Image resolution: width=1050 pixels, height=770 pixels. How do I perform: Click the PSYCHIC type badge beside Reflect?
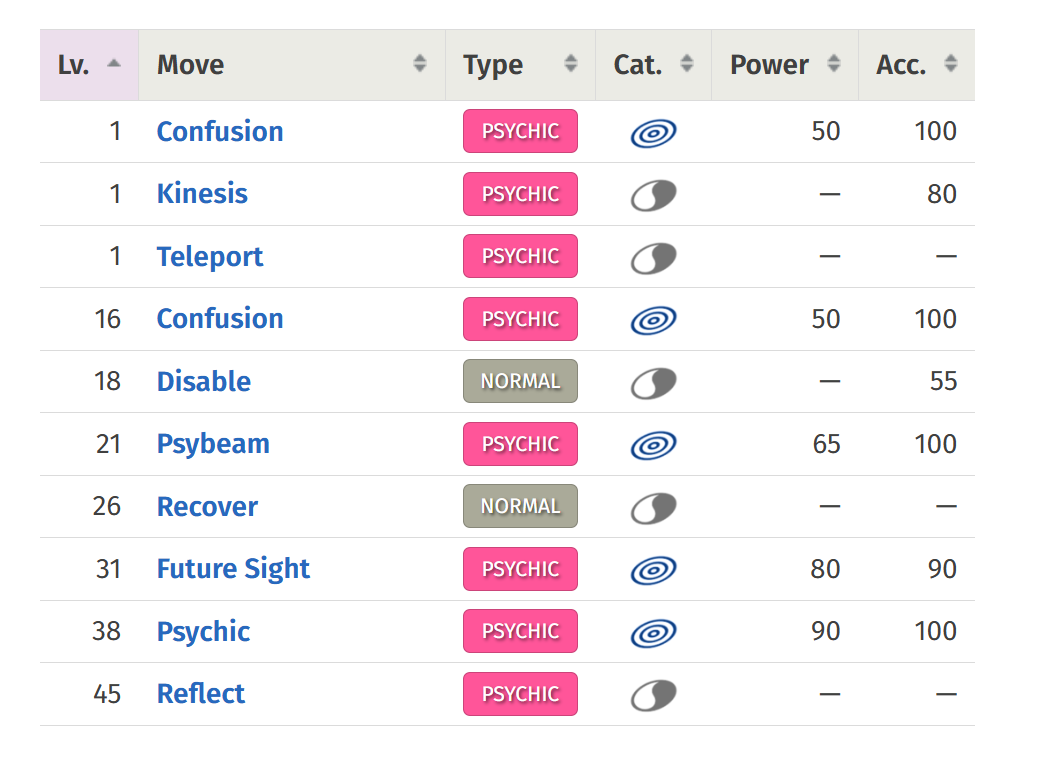[x=520, y=694]
